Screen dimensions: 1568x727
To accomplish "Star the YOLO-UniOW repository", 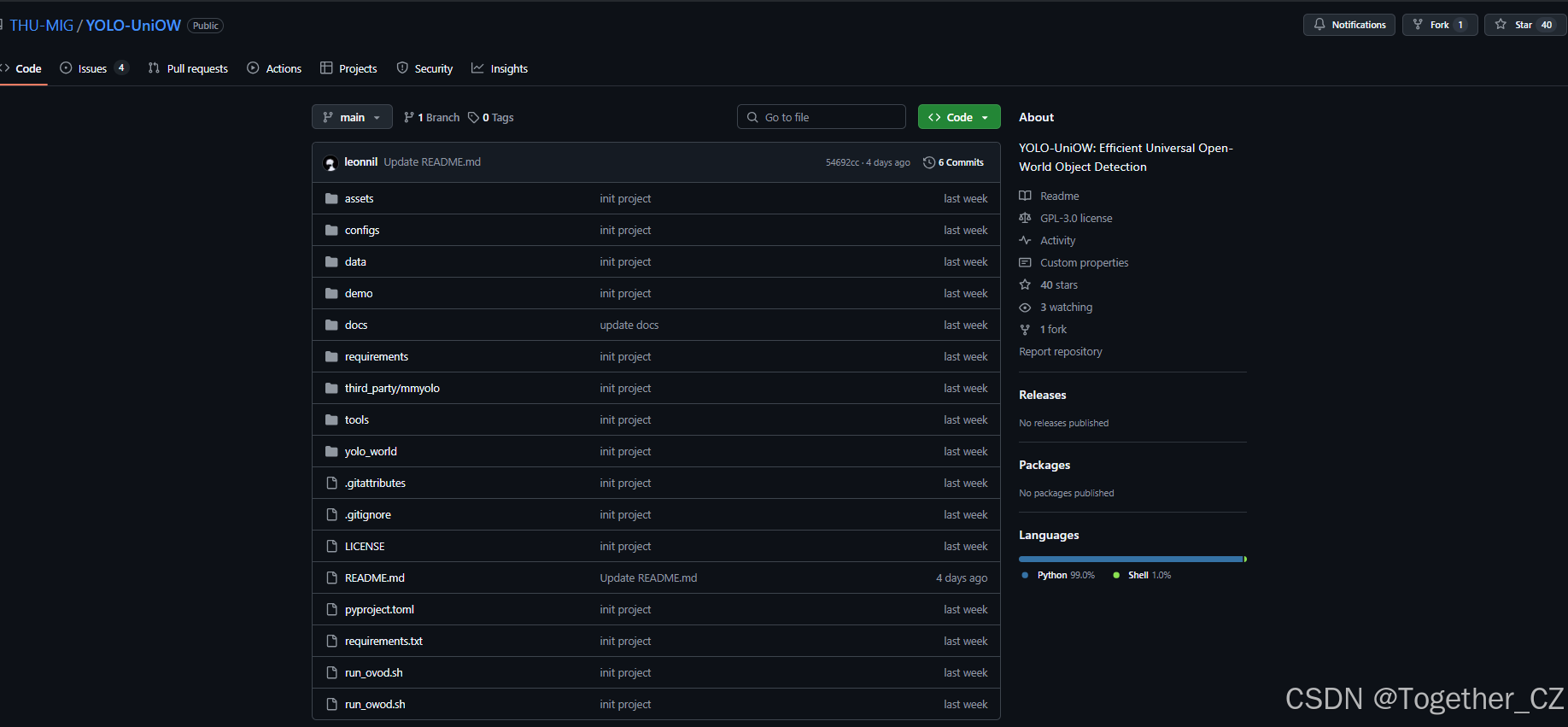I will coord(1524,25).
